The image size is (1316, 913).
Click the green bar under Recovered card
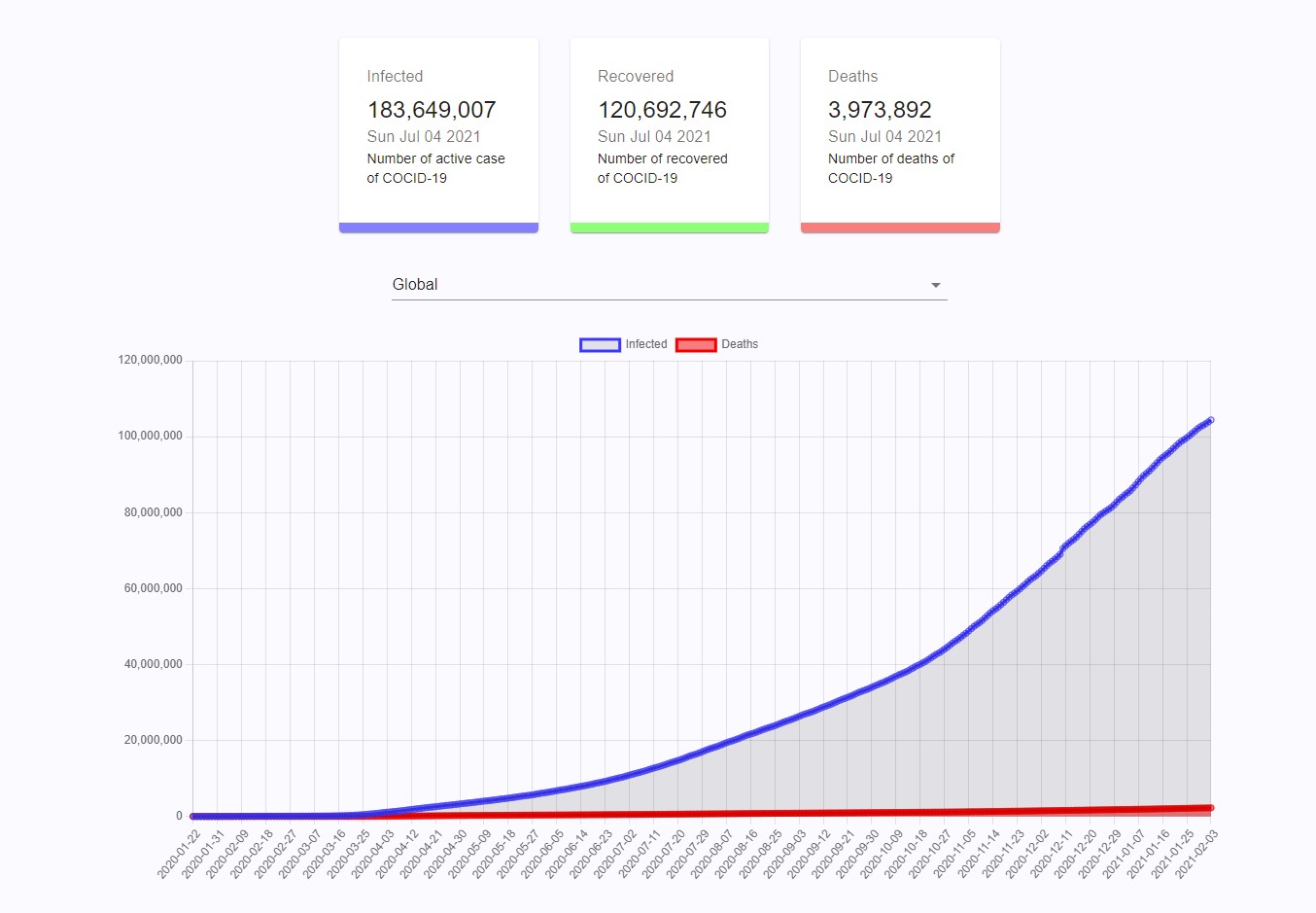[x=670, y=228]
